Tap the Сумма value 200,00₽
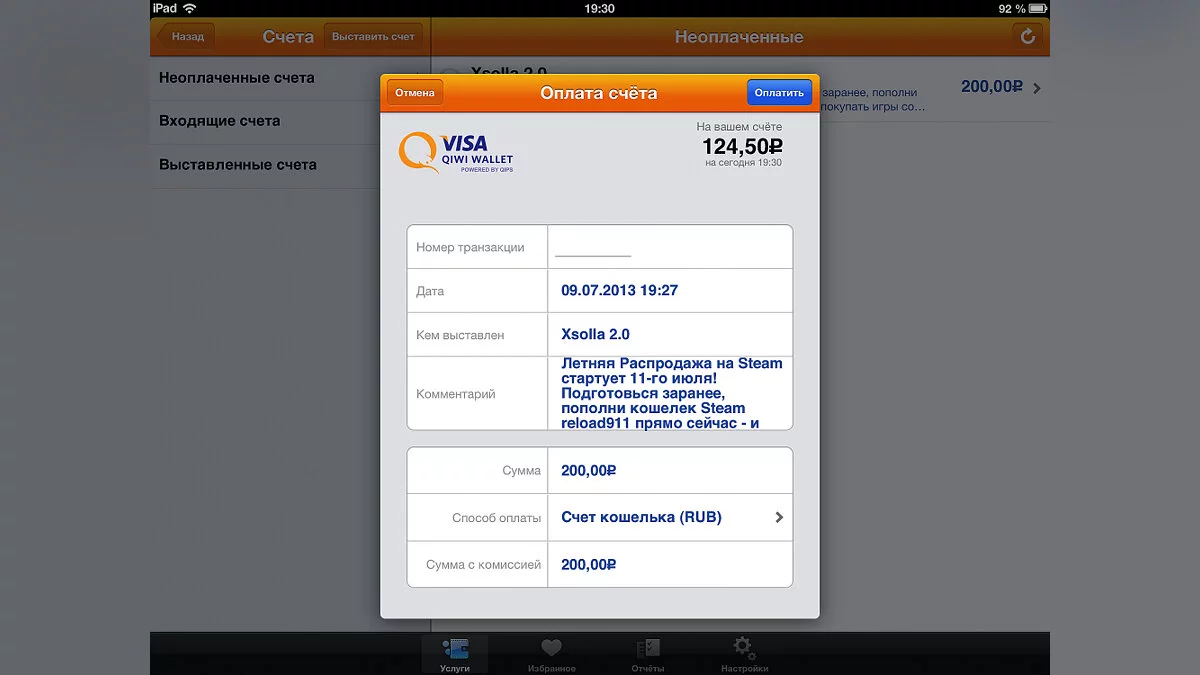This screenshot has height=675, width=1200. (589, 471)
